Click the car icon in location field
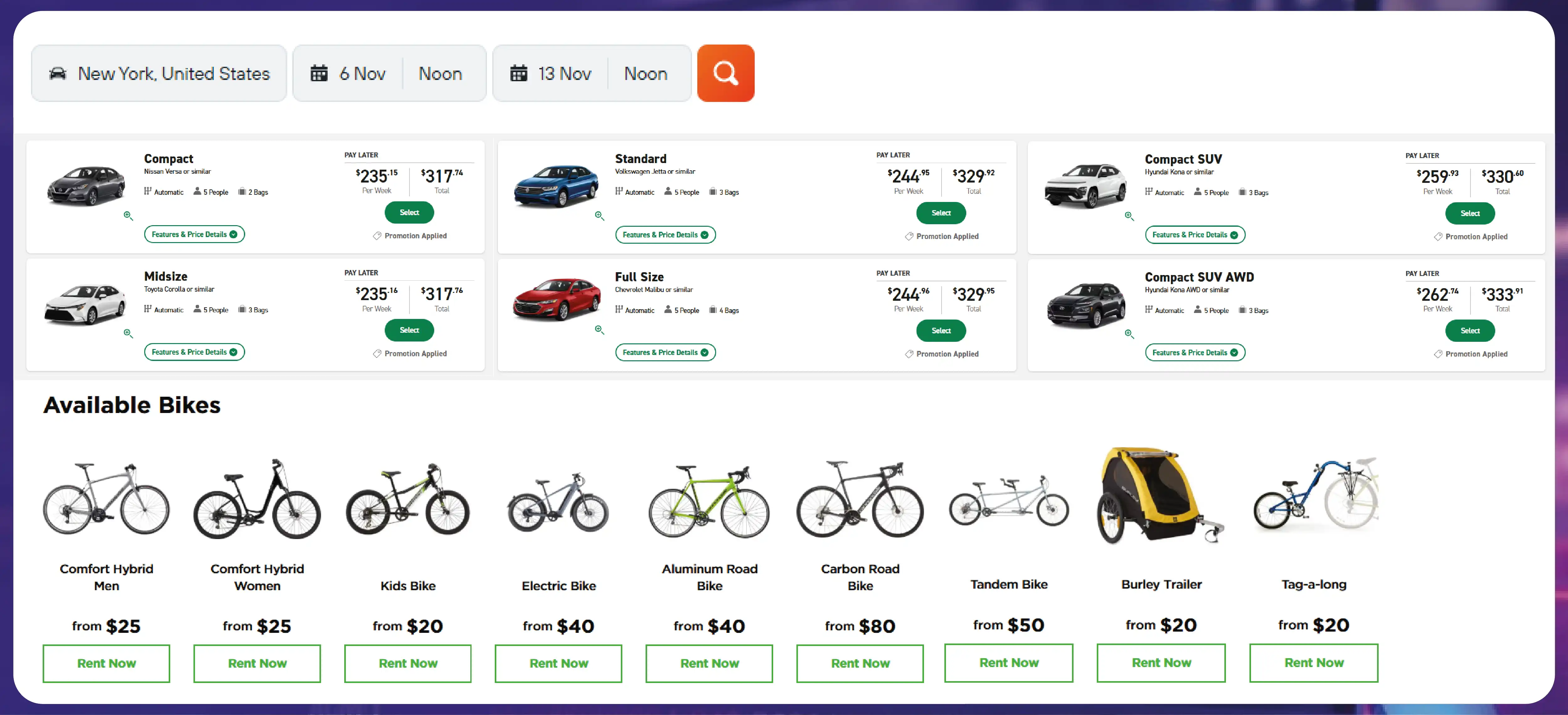This screenshot has height=715, width=1568. [58, 74]
